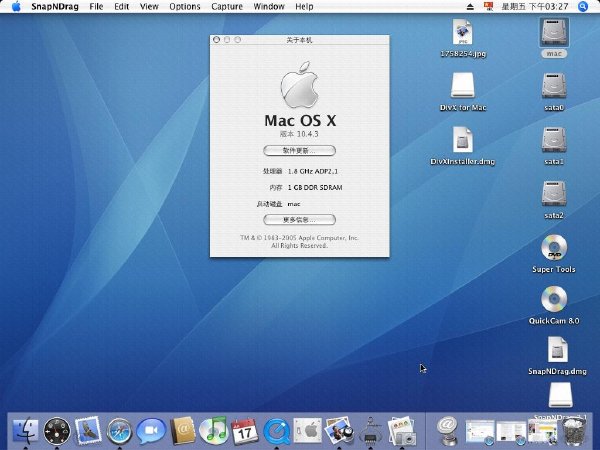The width and height of the screenshot is (600, 450).
Task: Click the memory text 1 GB DDR SDRAM
Action: (315, 188)
